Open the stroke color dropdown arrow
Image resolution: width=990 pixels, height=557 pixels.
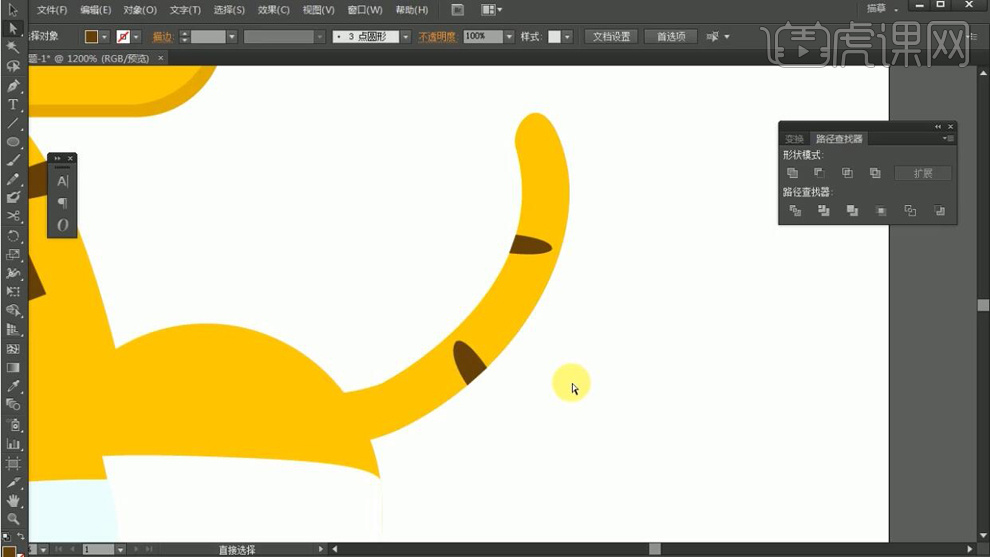[x=136, y=37]
